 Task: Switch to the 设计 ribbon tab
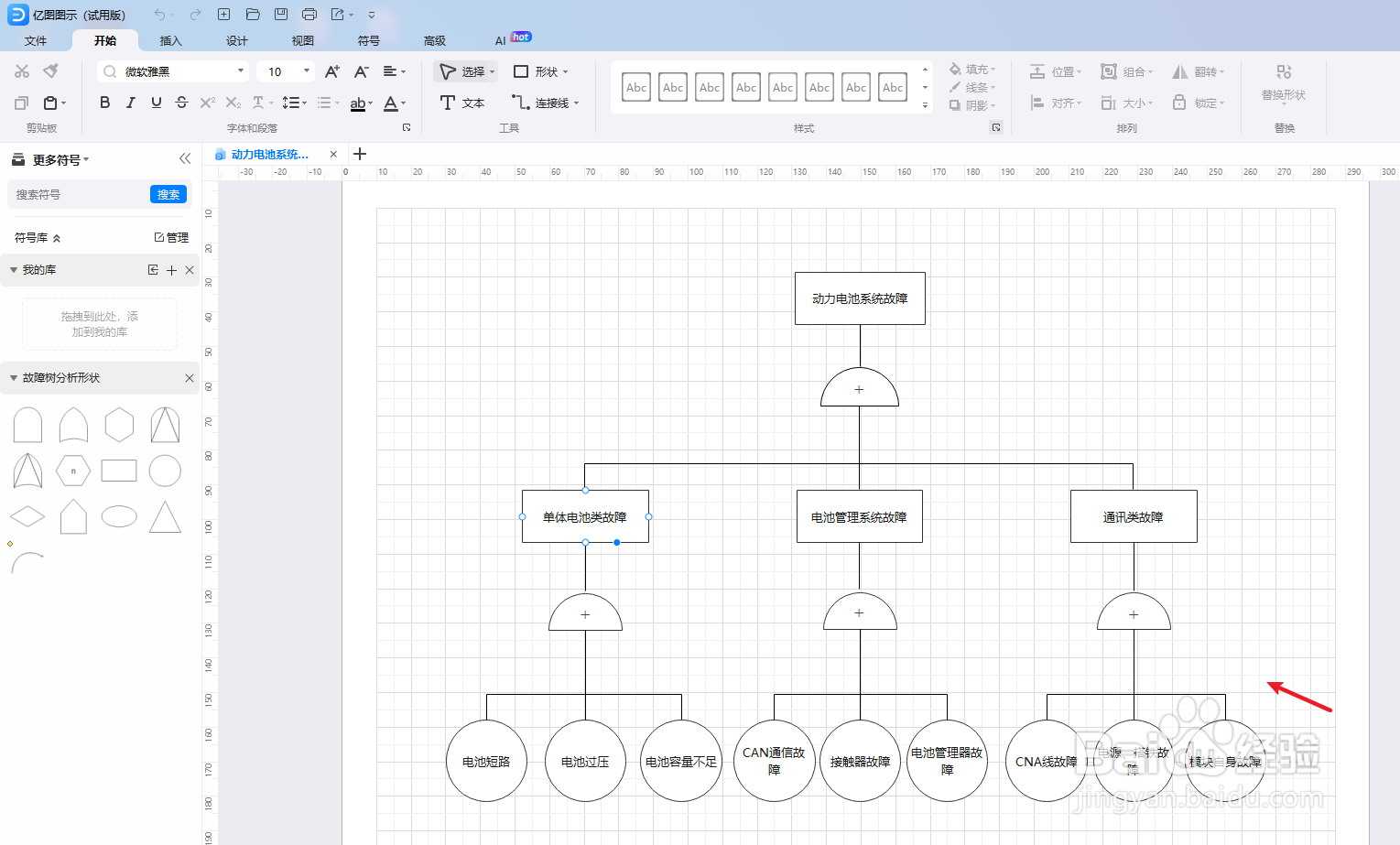237,40
